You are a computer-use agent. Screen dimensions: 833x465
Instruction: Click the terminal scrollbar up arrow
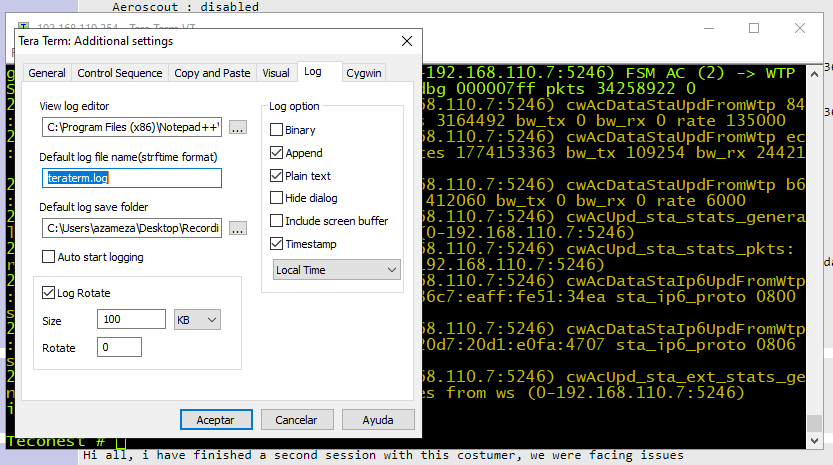[814, 74]
